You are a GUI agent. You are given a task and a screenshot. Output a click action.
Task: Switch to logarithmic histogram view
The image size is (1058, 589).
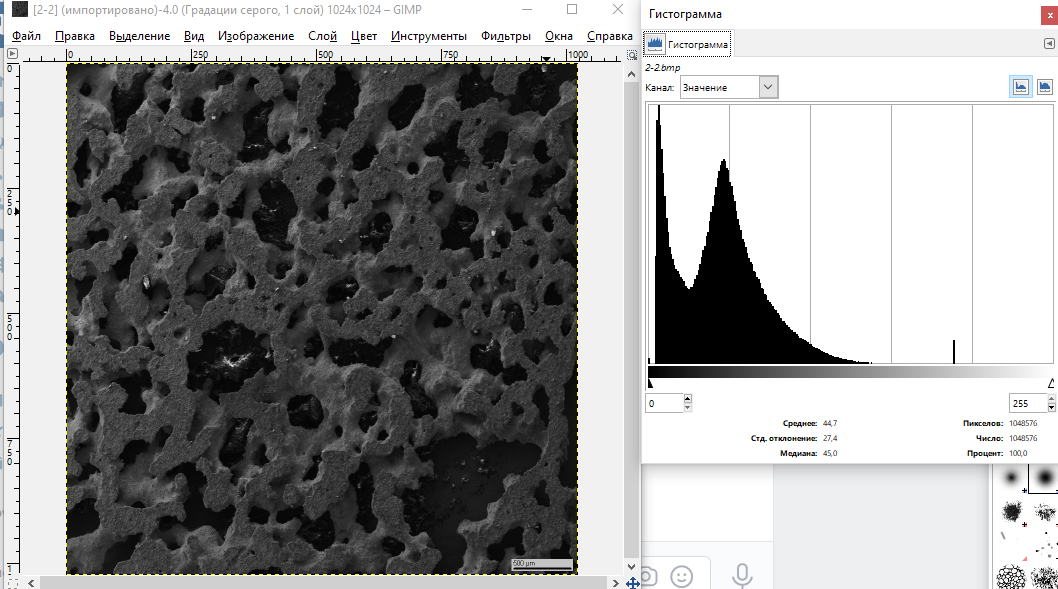(x=1045, y=87)
